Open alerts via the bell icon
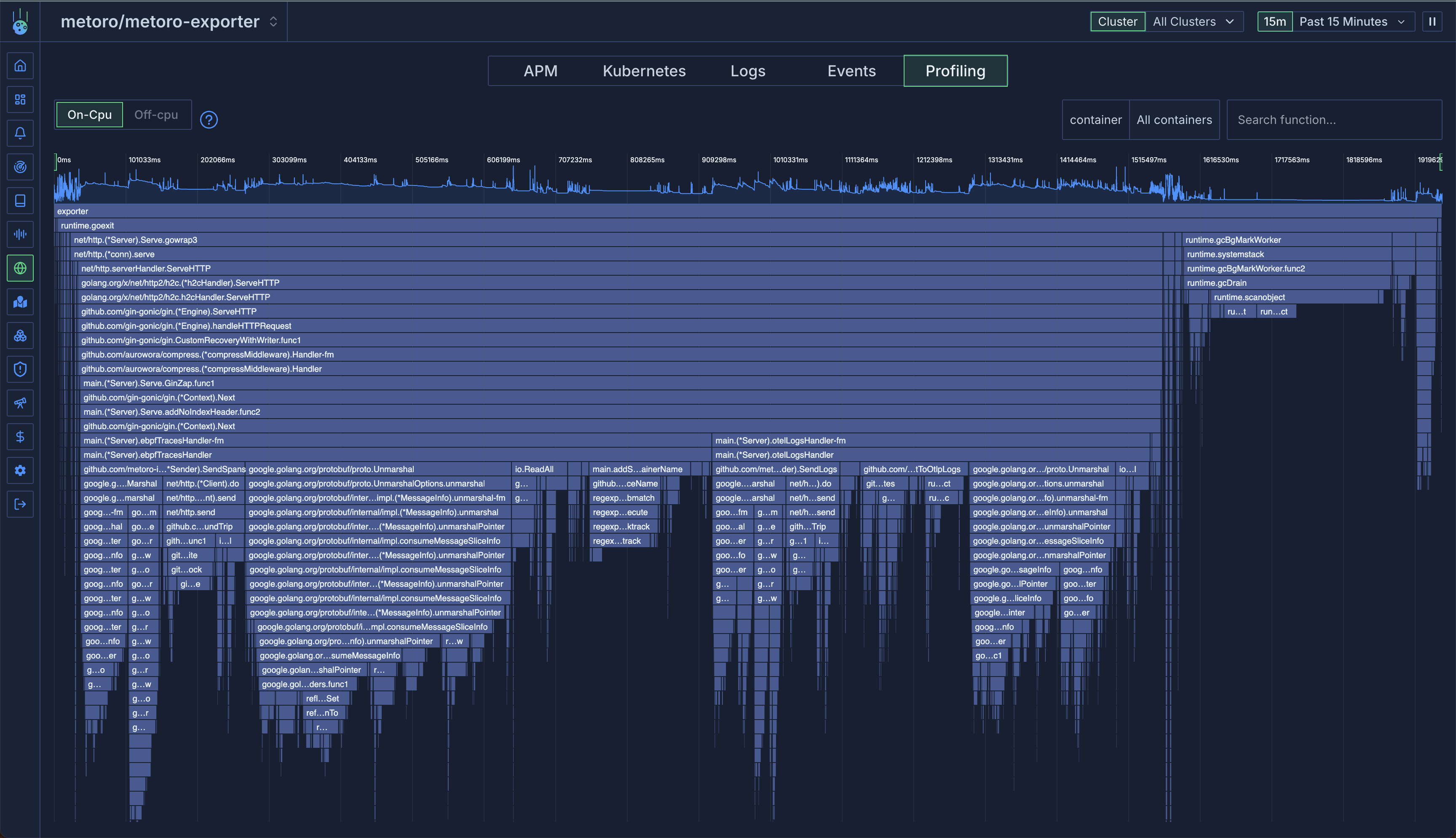 pos(20,134)
